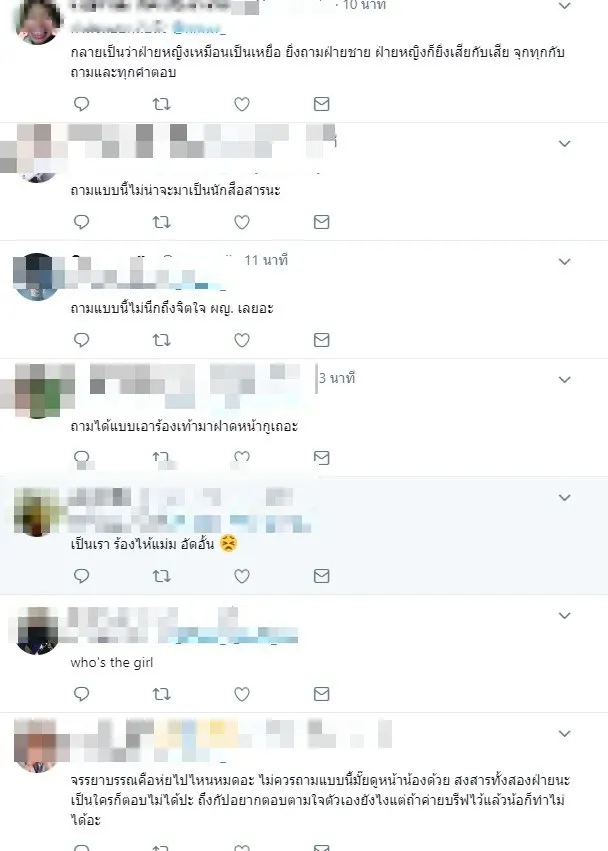
Task: Select the tweet text 'who's the girl'
Action: [112, 662]
